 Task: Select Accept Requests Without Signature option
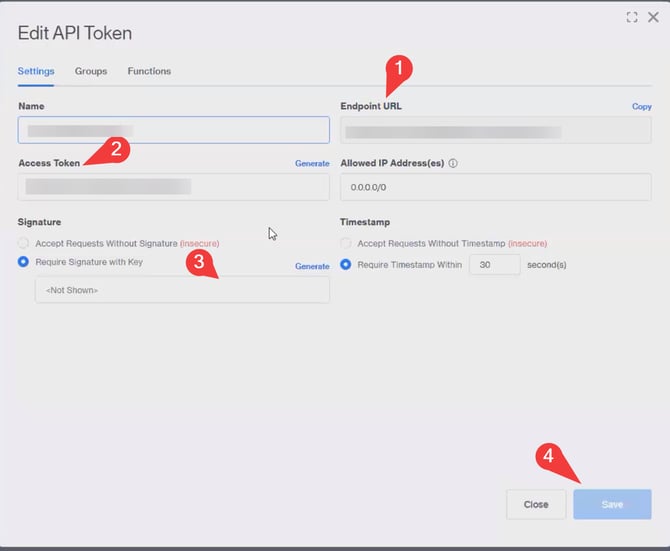click(x=24, y=243)
